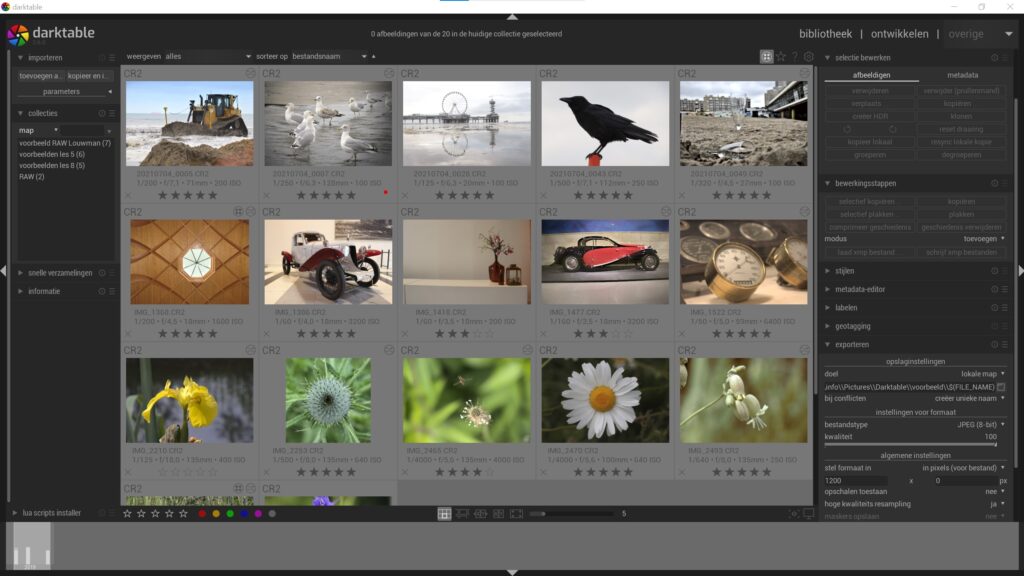This screenshot has width=1024, height=576.
Task: Toggle the red color label
Action: pos(202,514)
